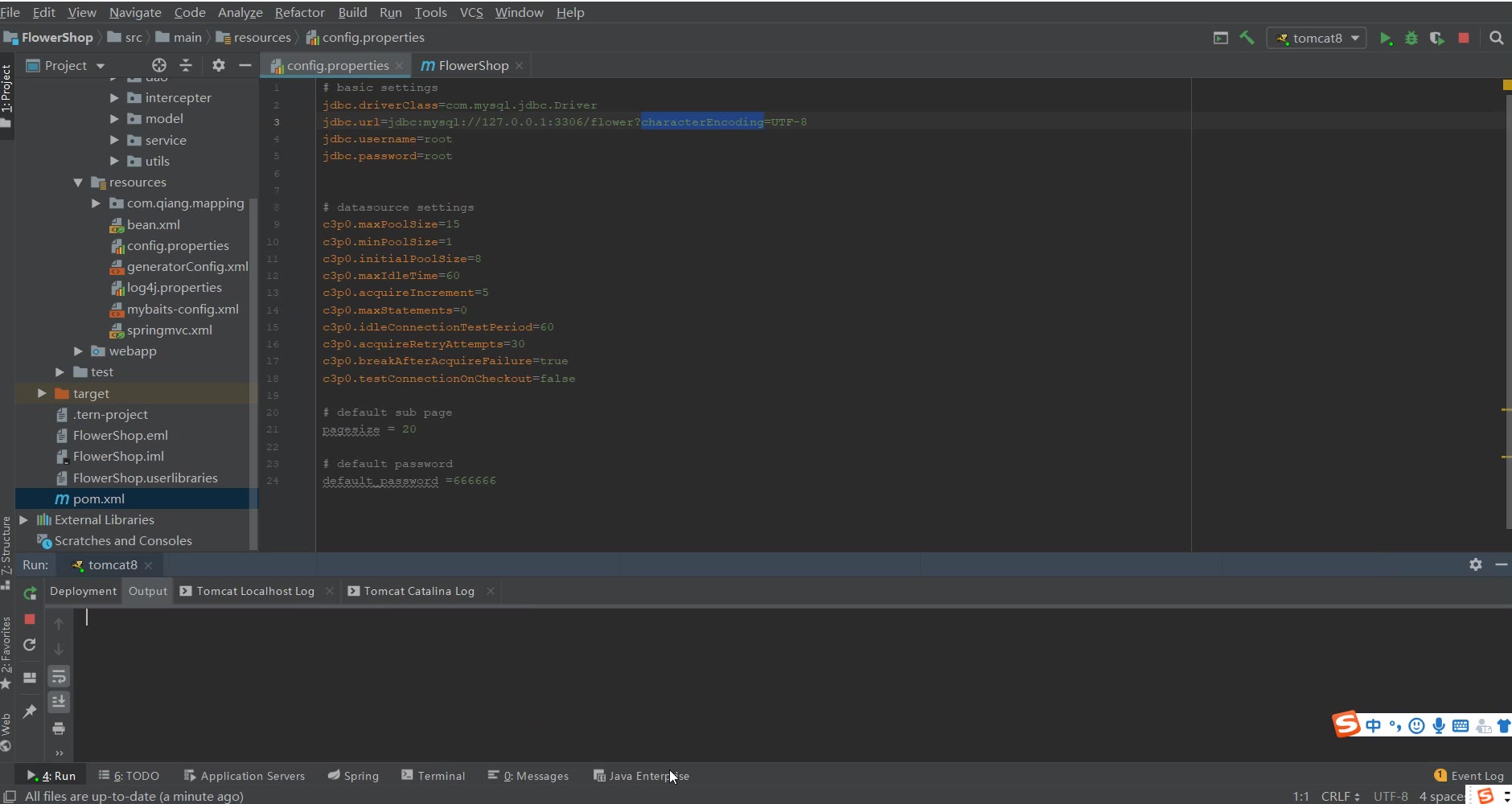
Task: Open the Refactor menu
Action: [x=299, y=12]
